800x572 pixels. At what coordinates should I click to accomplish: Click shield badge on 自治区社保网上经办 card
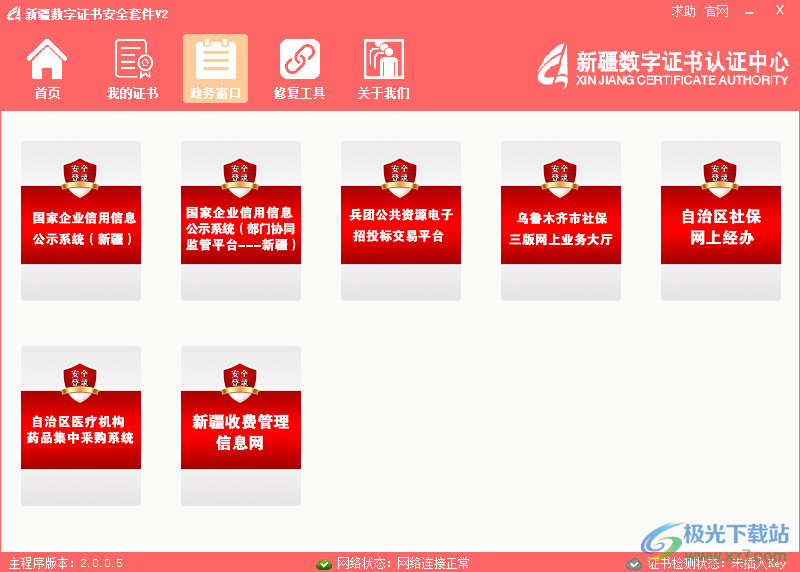tap(720, 178)
